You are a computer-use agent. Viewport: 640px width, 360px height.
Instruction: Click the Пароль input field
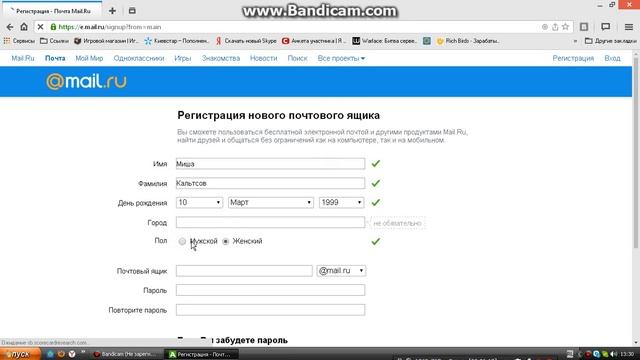pos(271,290)
